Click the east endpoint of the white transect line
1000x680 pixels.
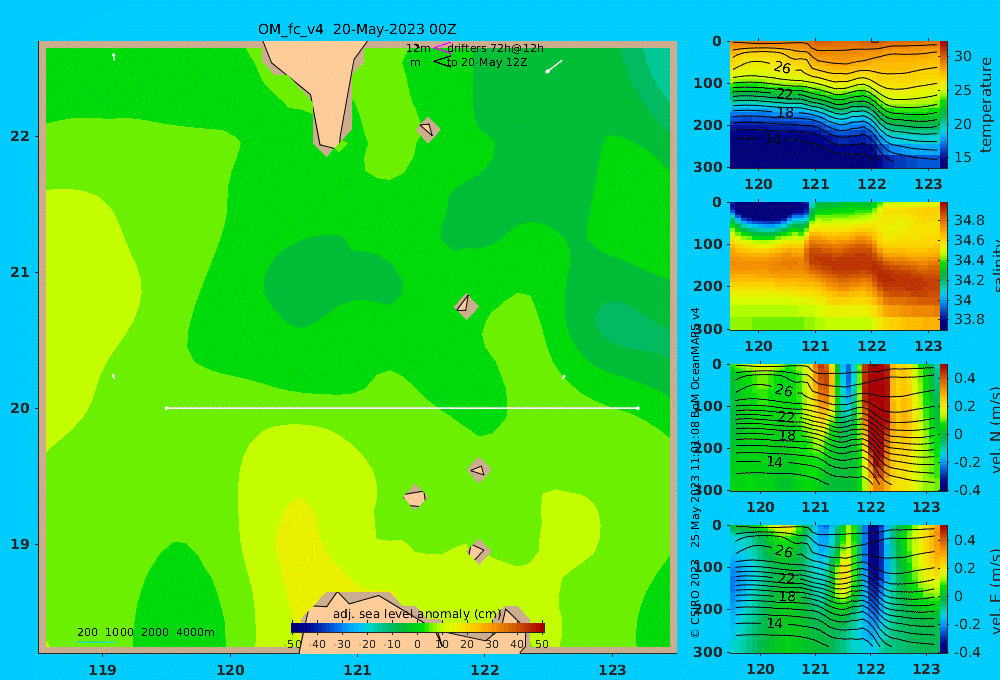click(x=638, y=408)
